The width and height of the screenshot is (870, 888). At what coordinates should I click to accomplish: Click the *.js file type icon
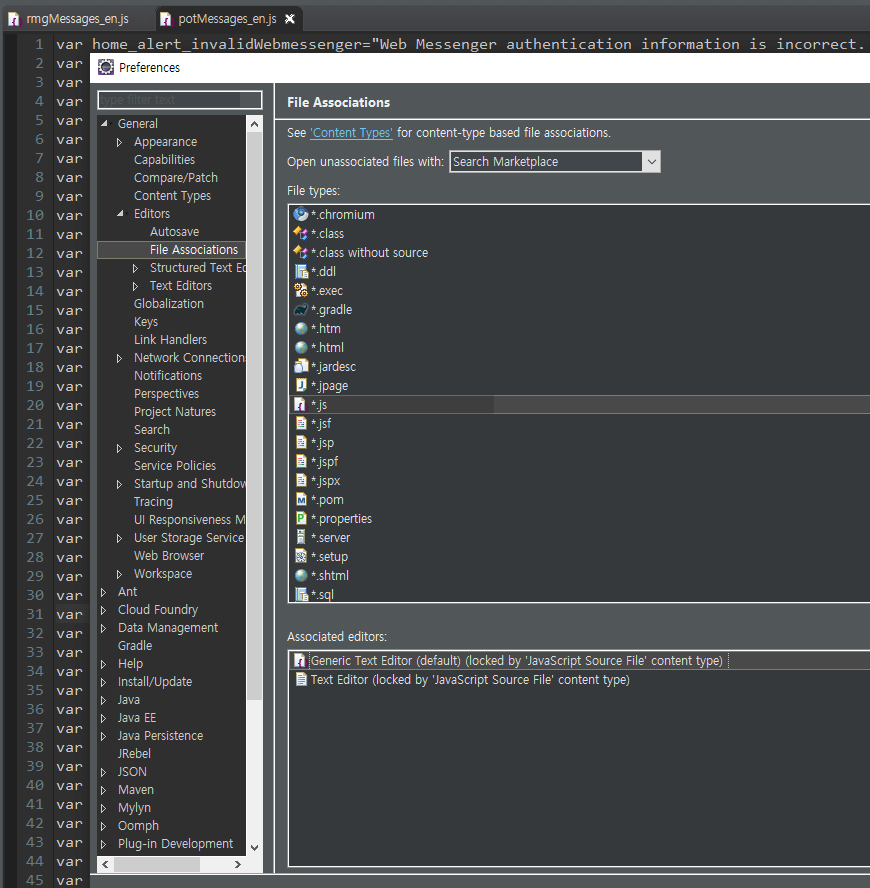(x=300, y=404)
